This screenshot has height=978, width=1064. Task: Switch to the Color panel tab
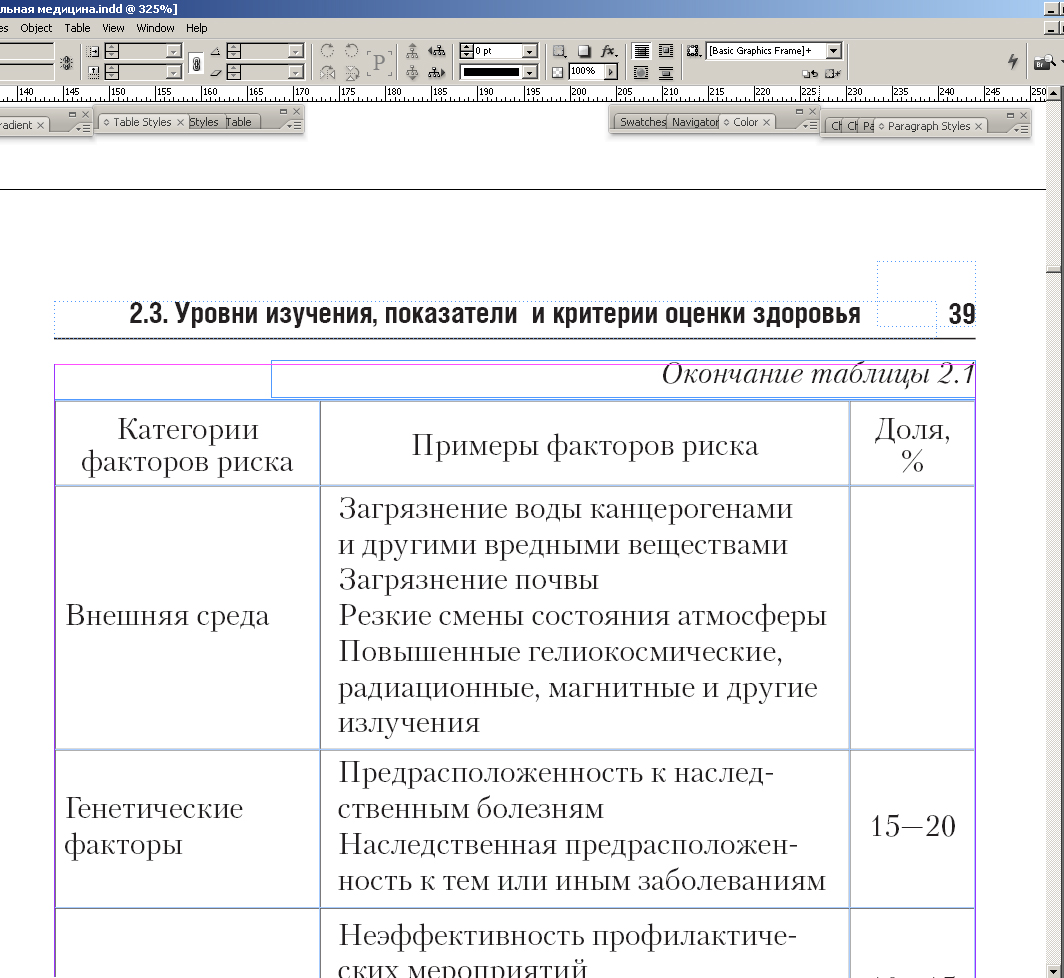tap(745, 122)
